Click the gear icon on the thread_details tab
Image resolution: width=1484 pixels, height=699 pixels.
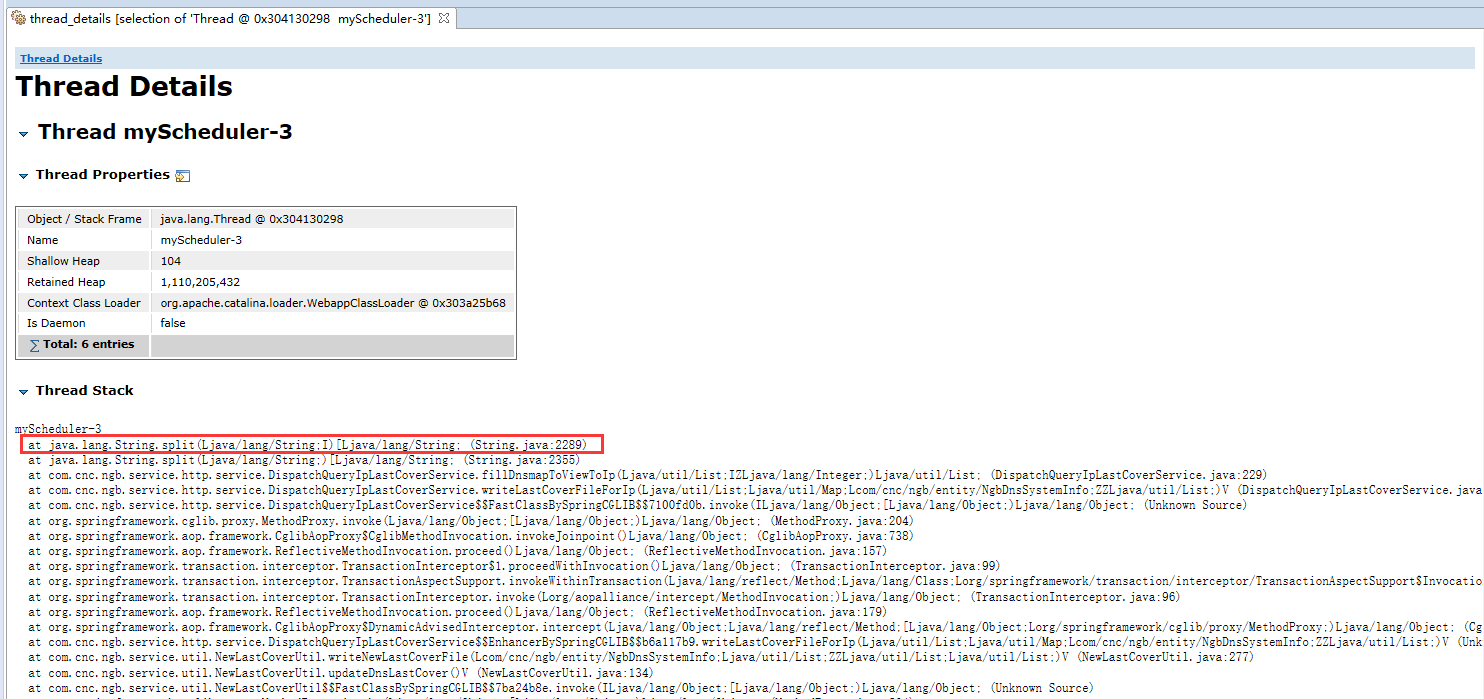pos(17,19)
